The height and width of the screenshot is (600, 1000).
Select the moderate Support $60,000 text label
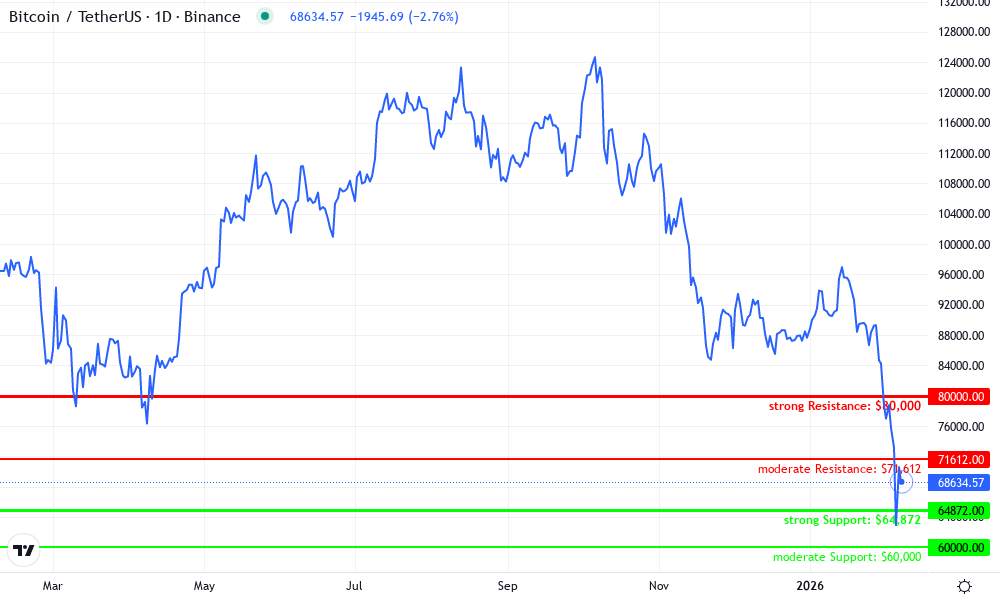coord(847,557)
